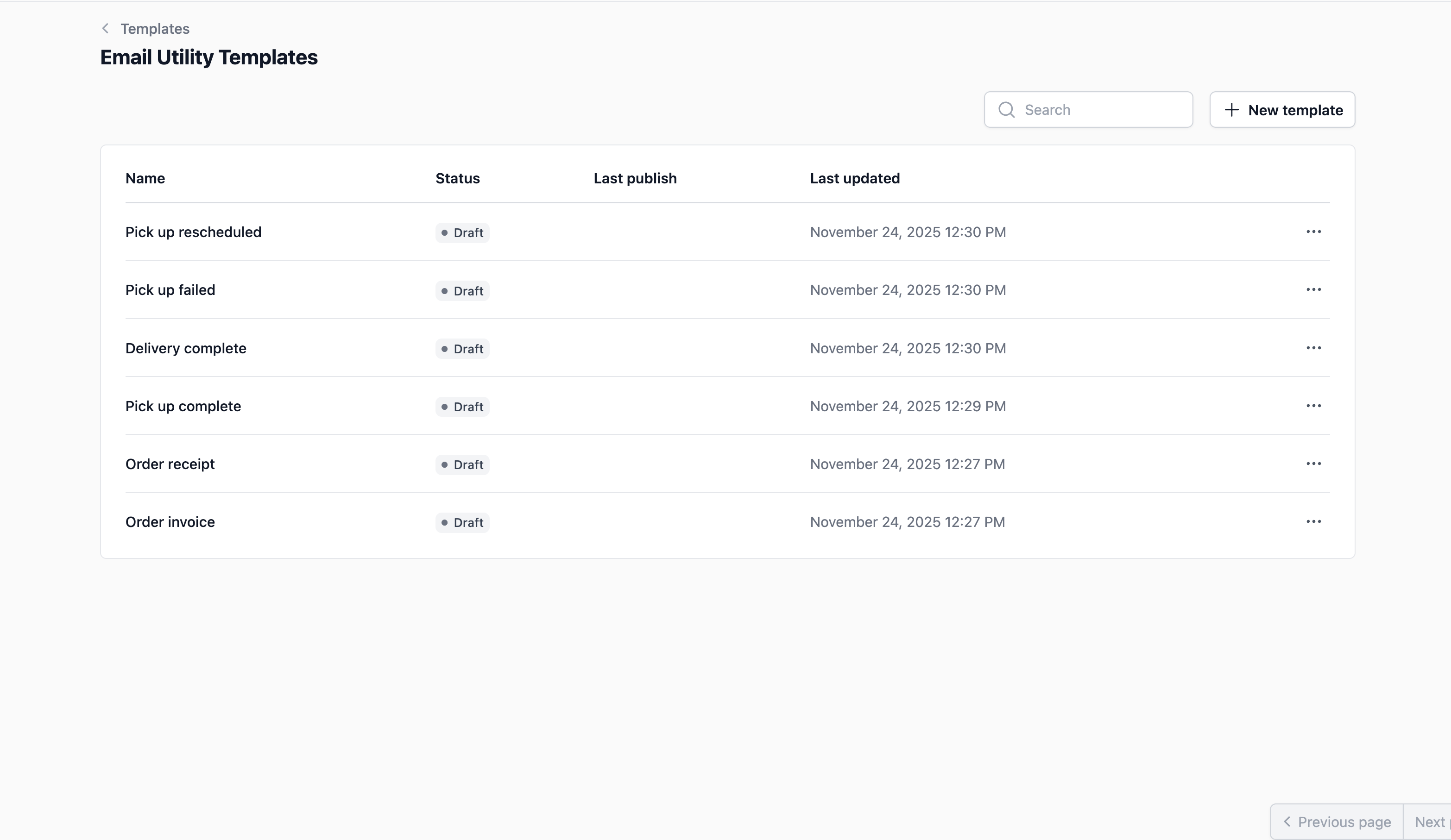
Task: Click Draft badge for Delivery complete
Action: point(462,349)
